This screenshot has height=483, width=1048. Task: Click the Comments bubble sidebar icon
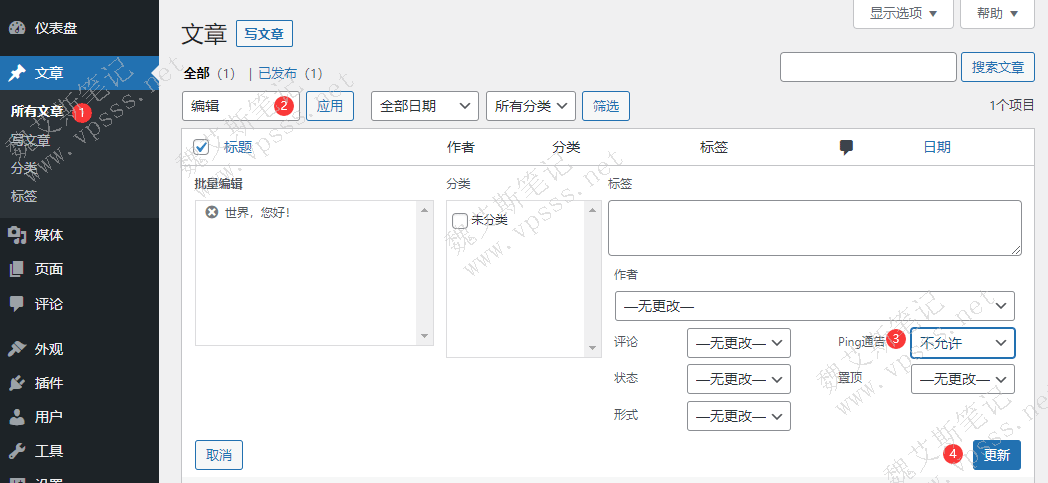17,303
